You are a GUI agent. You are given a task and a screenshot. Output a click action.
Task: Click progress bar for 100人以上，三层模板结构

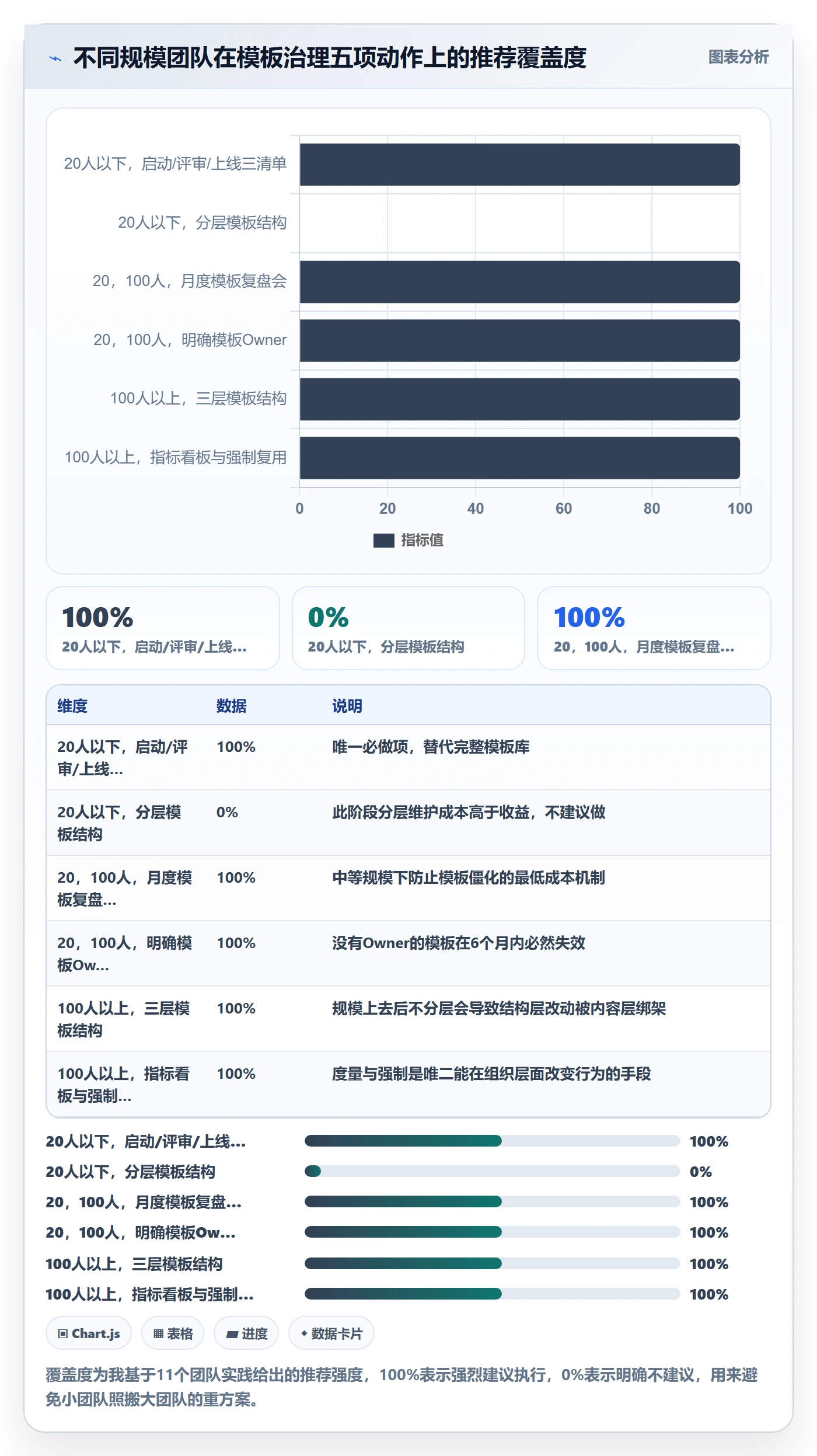[x=492, y=1263]
